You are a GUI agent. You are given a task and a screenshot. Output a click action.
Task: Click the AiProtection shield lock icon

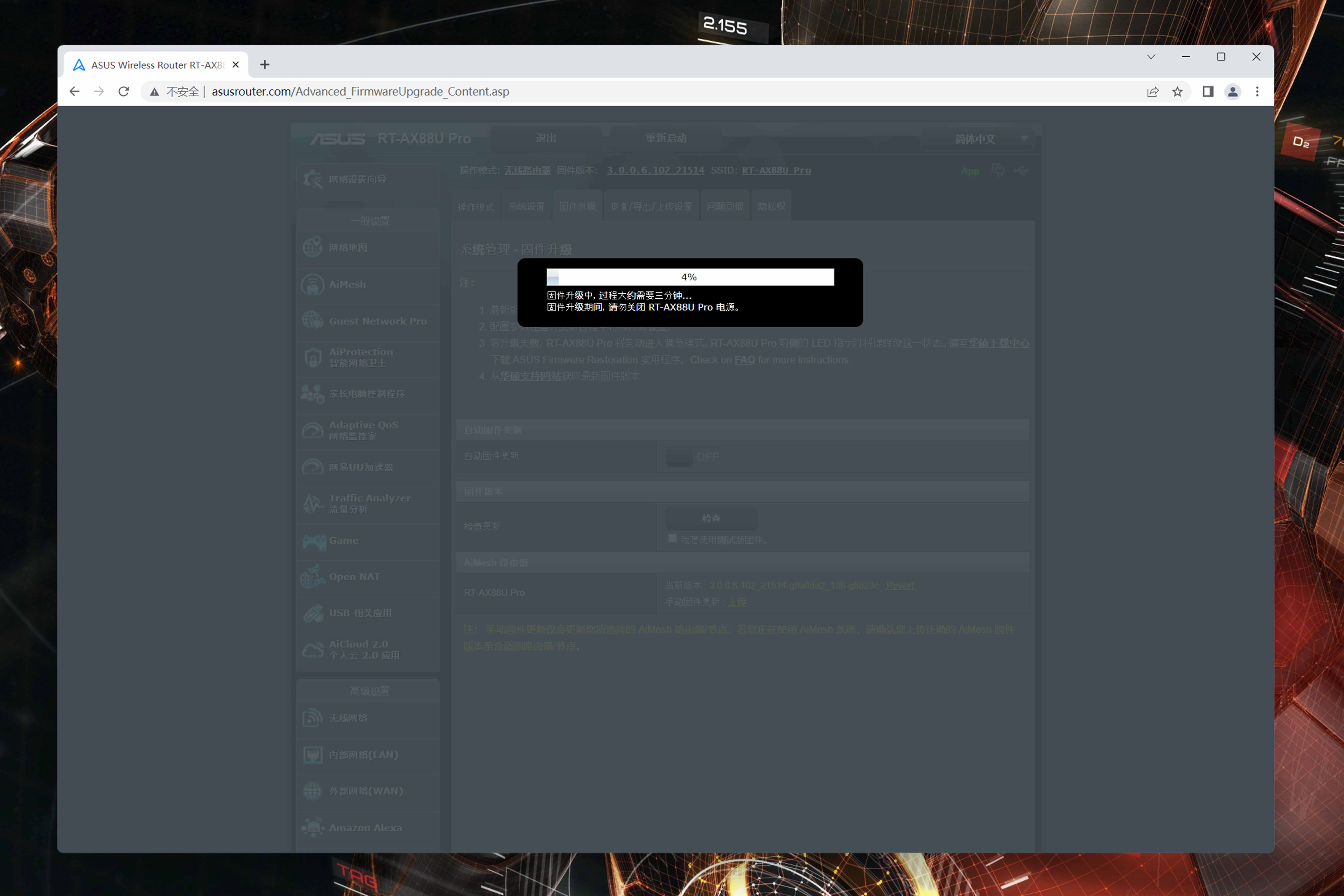click(x=313, y=358)
